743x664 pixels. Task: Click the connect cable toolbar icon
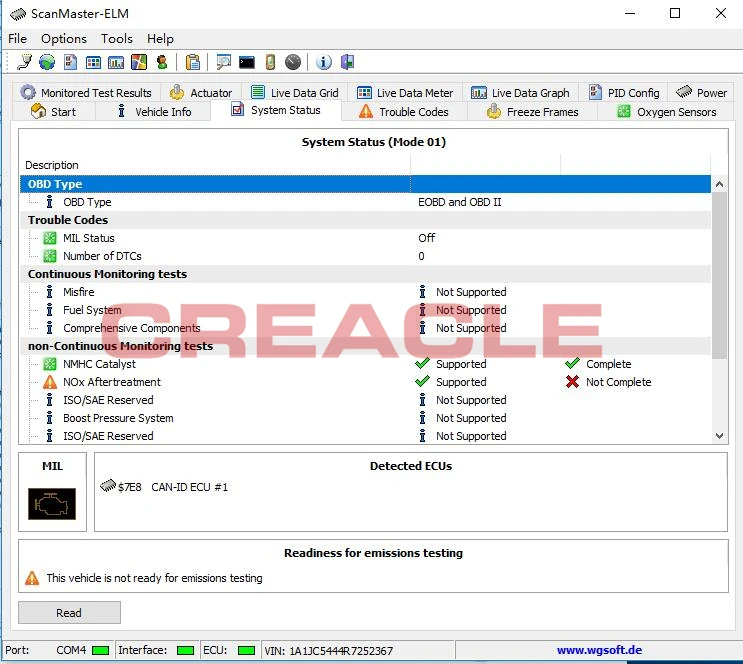click(x=24, y=62)
